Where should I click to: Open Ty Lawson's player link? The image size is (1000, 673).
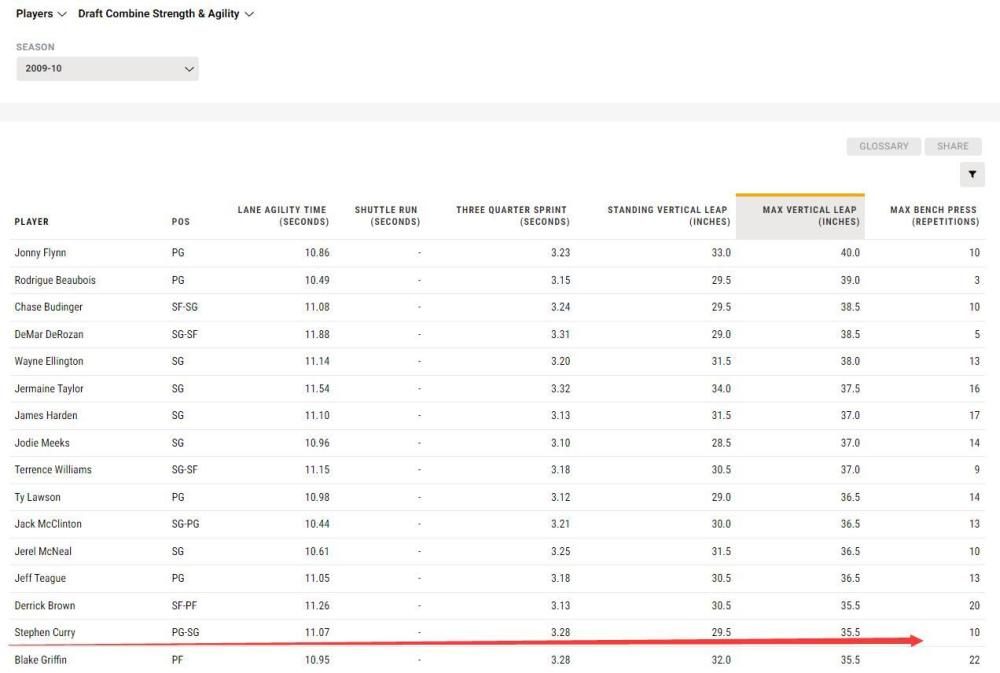click(x=37, y=497)
